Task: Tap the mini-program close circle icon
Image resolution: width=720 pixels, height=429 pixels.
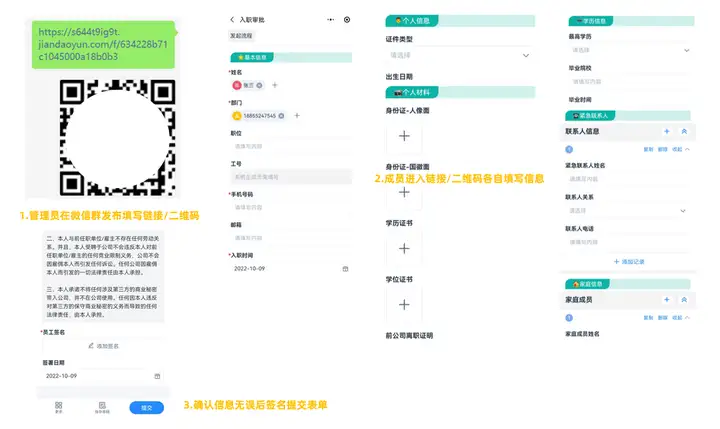Action: coord(347,20)
